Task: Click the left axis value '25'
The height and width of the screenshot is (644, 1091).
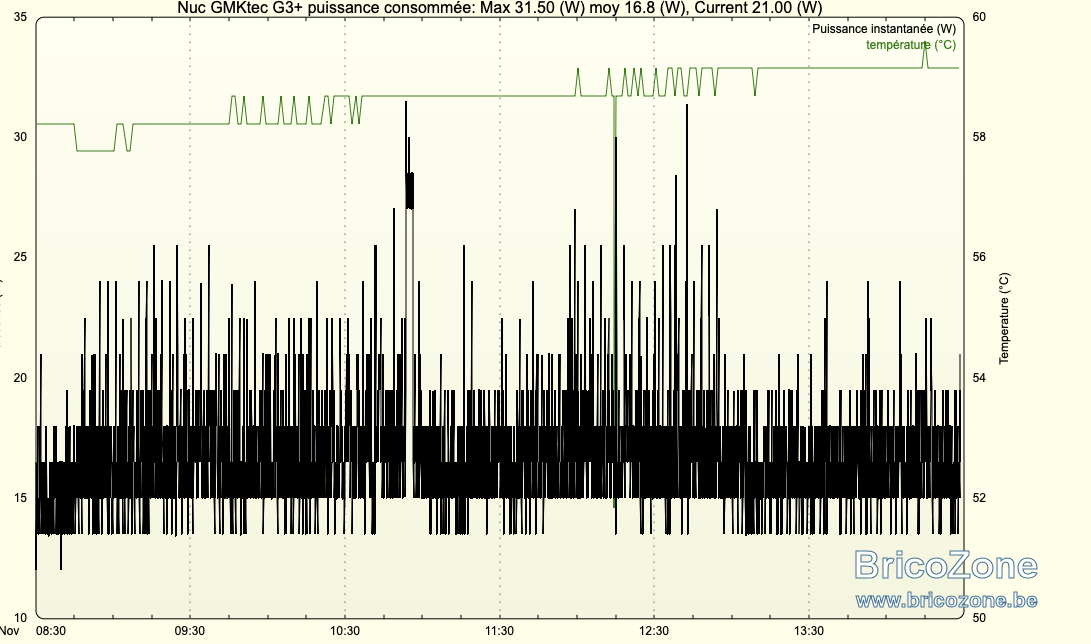Action: click(20, 257)
